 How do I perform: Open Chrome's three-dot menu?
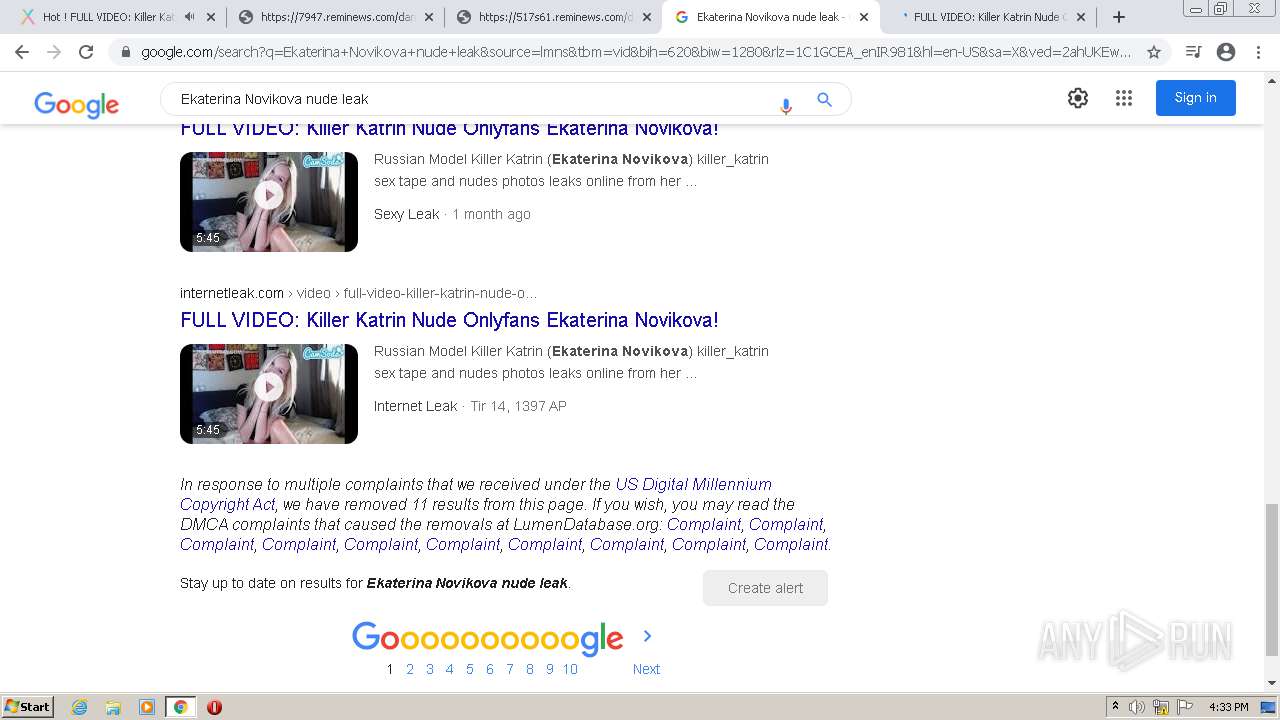click(x=1258, y=52)
